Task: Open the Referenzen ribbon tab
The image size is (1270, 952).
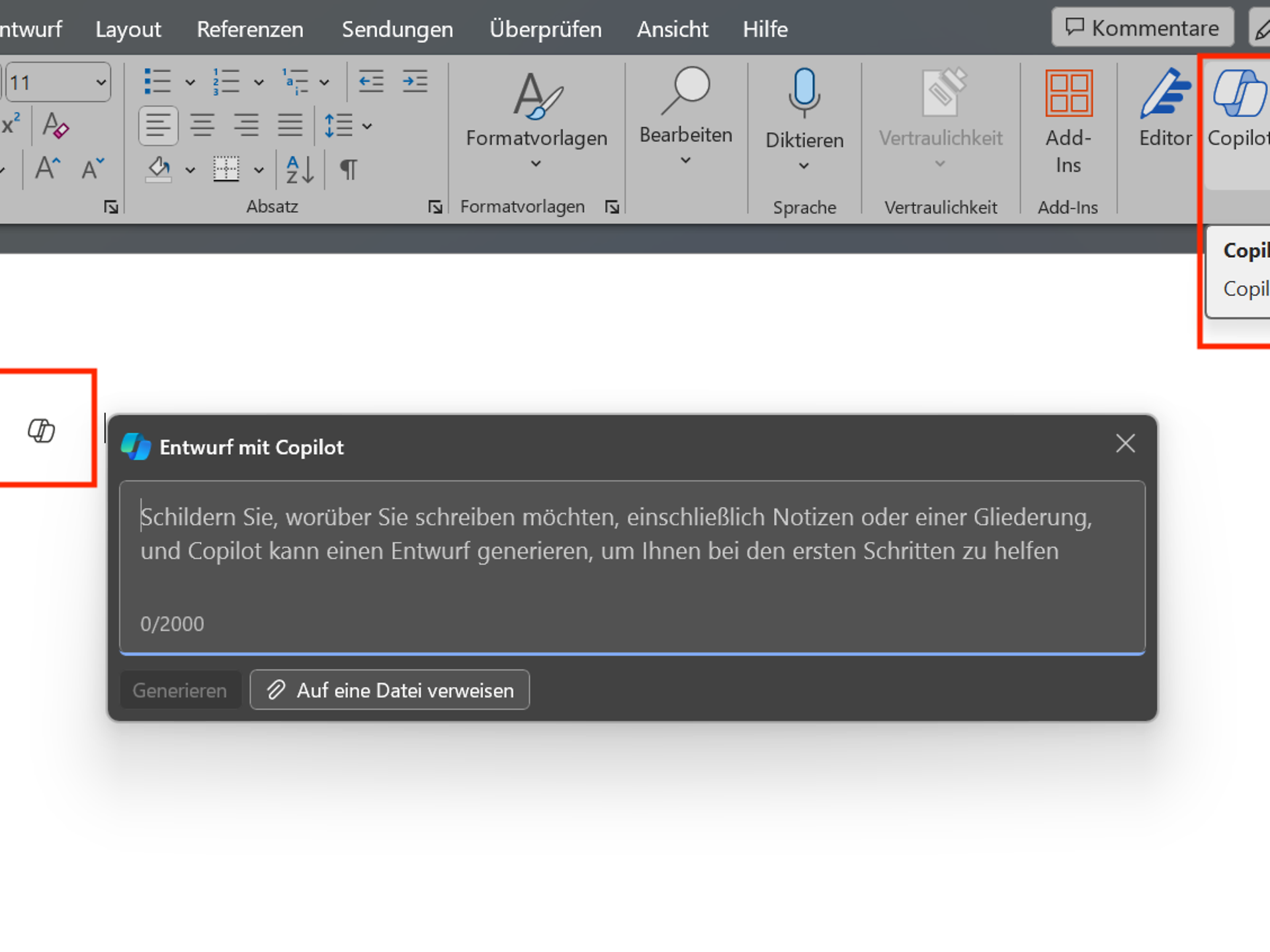Action: click(250, 29)
